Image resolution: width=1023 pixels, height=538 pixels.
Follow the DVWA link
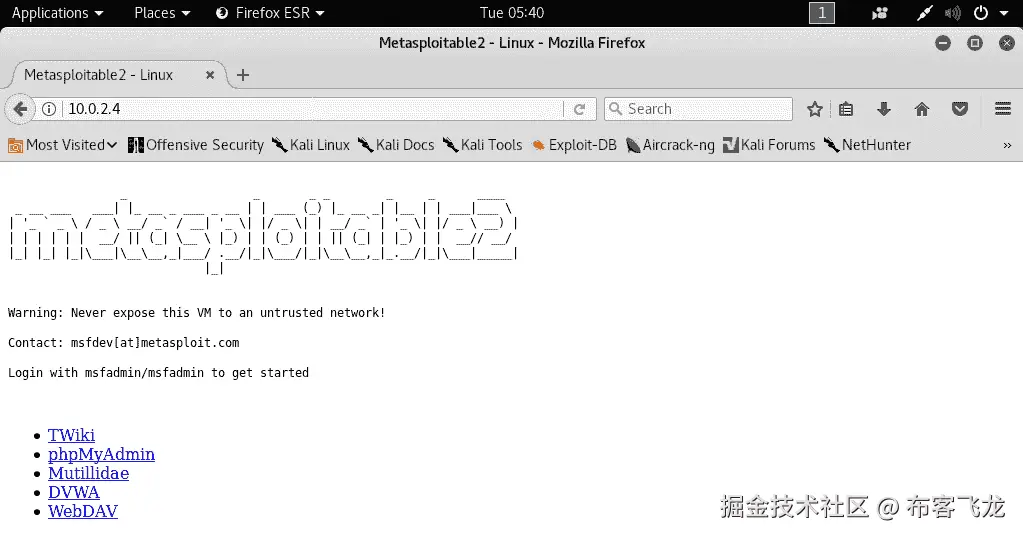tap(74, 492)
